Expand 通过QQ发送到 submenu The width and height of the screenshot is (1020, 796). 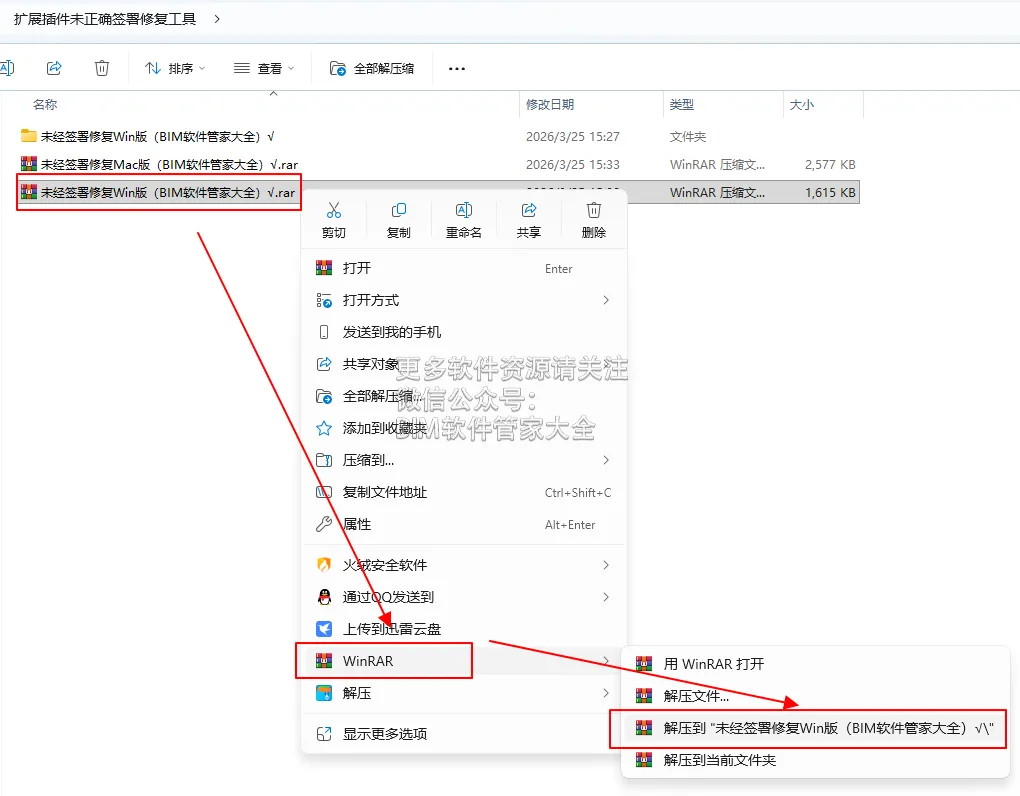pos(464,597)
